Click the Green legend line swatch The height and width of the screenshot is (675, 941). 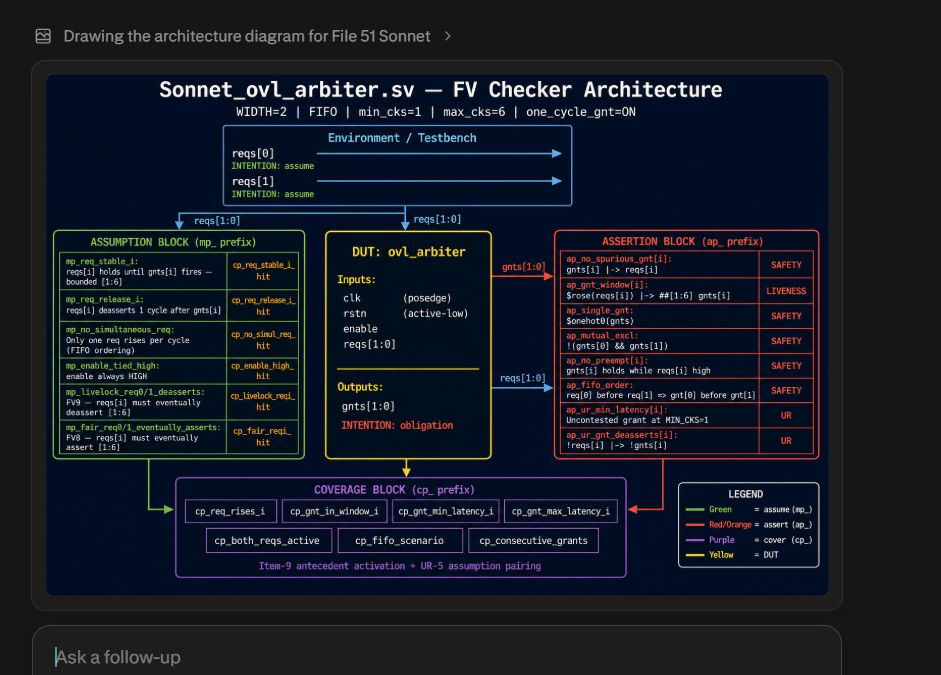pyautogui.click(x=695, y=509)
